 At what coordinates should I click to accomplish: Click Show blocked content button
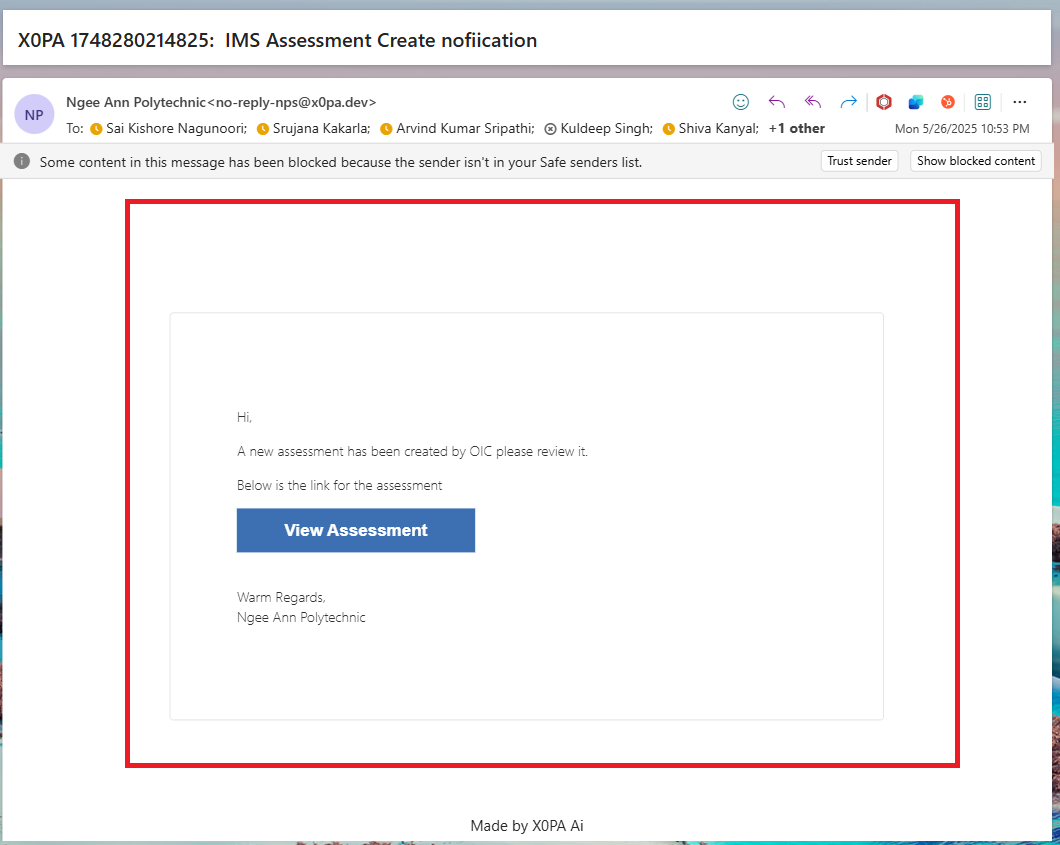[x=975, y=161]
